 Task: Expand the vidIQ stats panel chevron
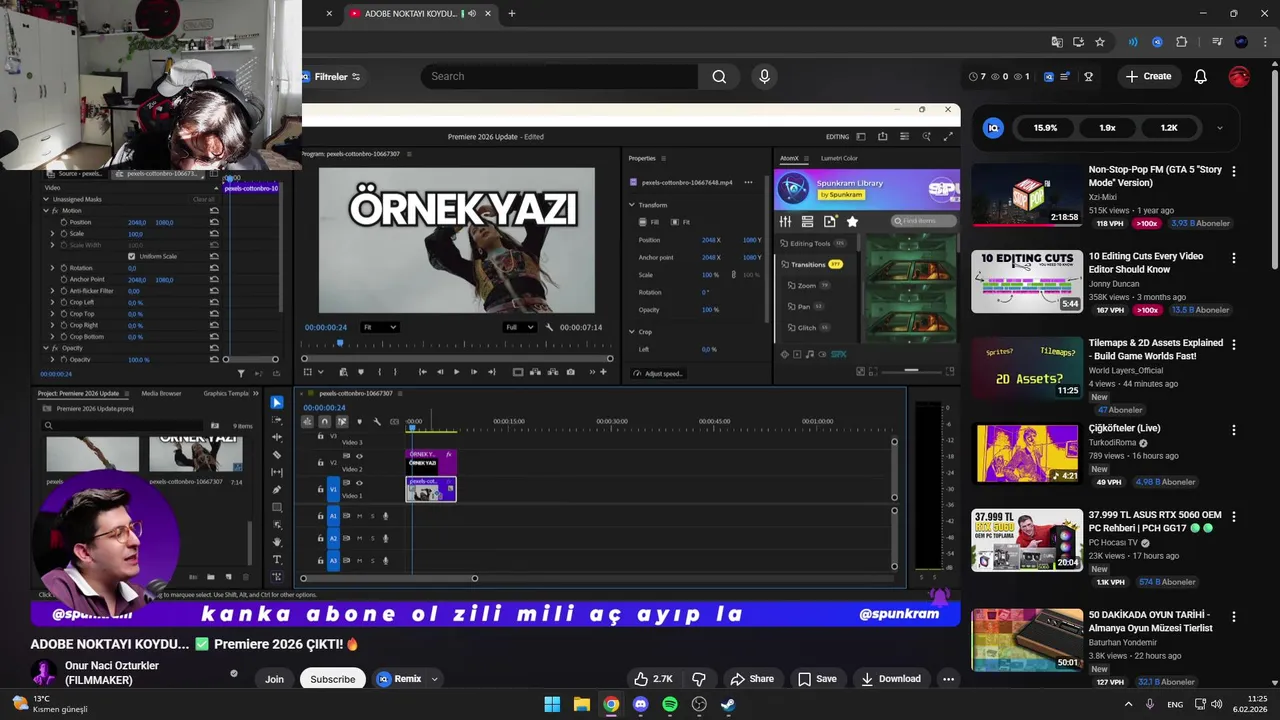1219,128
